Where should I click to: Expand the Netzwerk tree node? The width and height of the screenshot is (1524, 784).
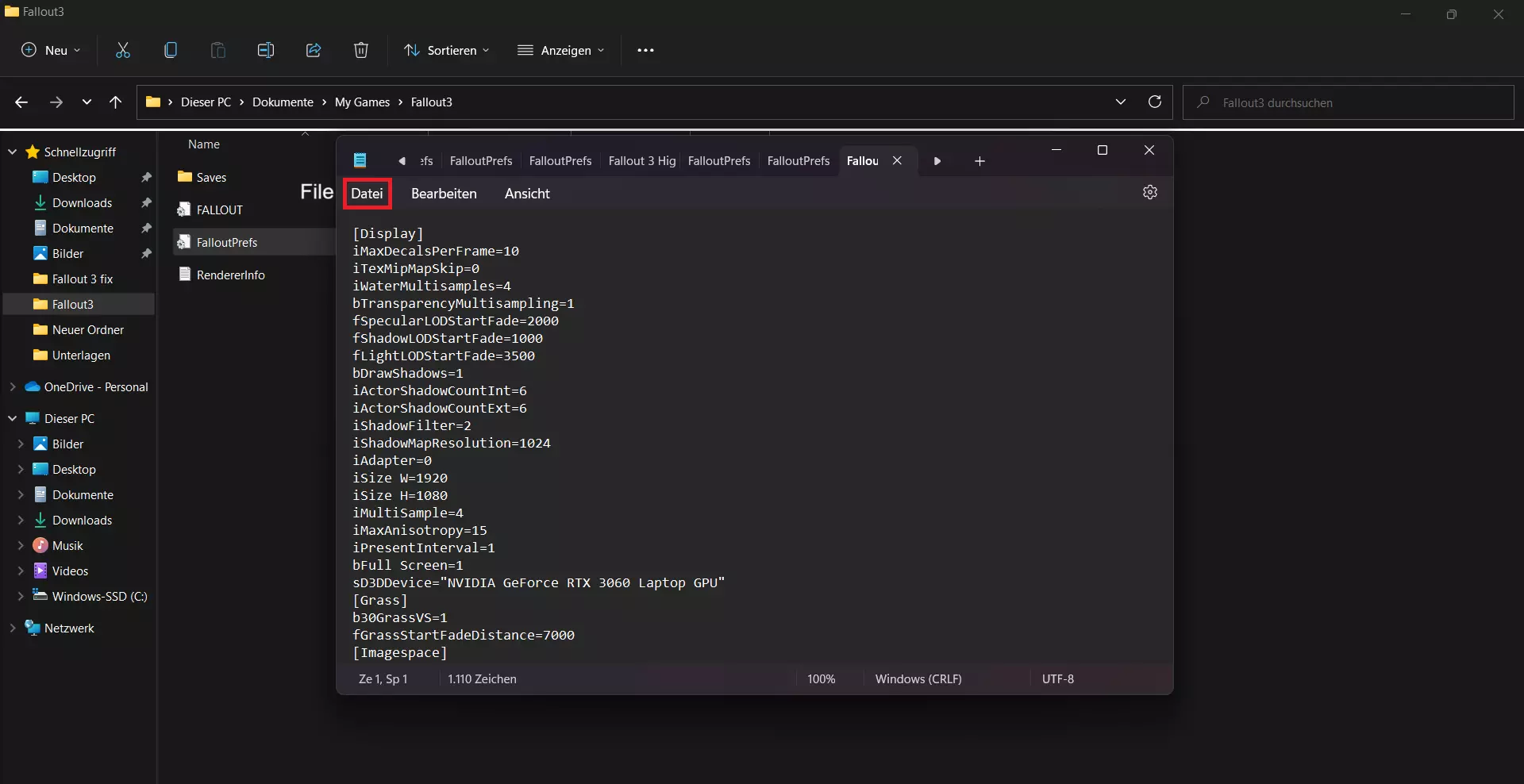point(13,628)
